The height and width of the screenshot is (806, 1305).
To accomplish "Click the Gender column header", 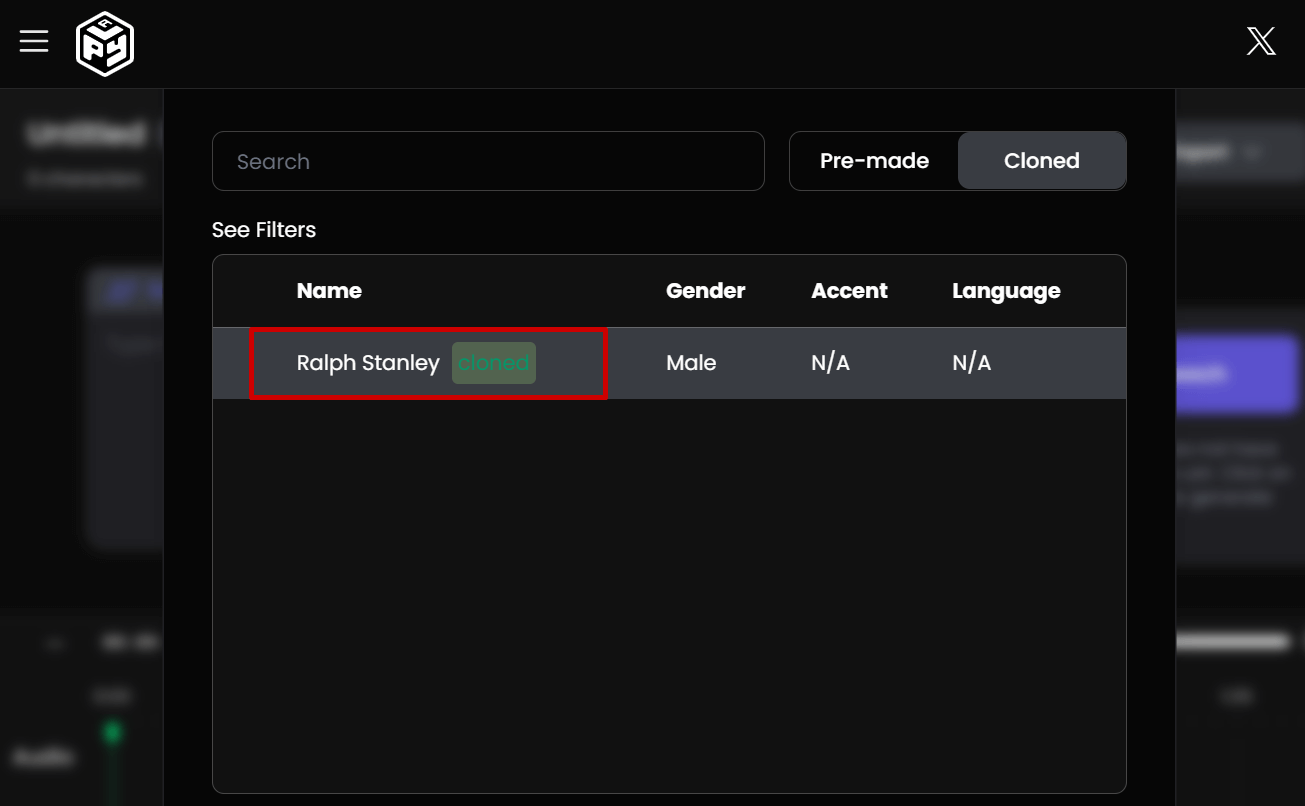I will pyautogui.click(x=705, y=291).
